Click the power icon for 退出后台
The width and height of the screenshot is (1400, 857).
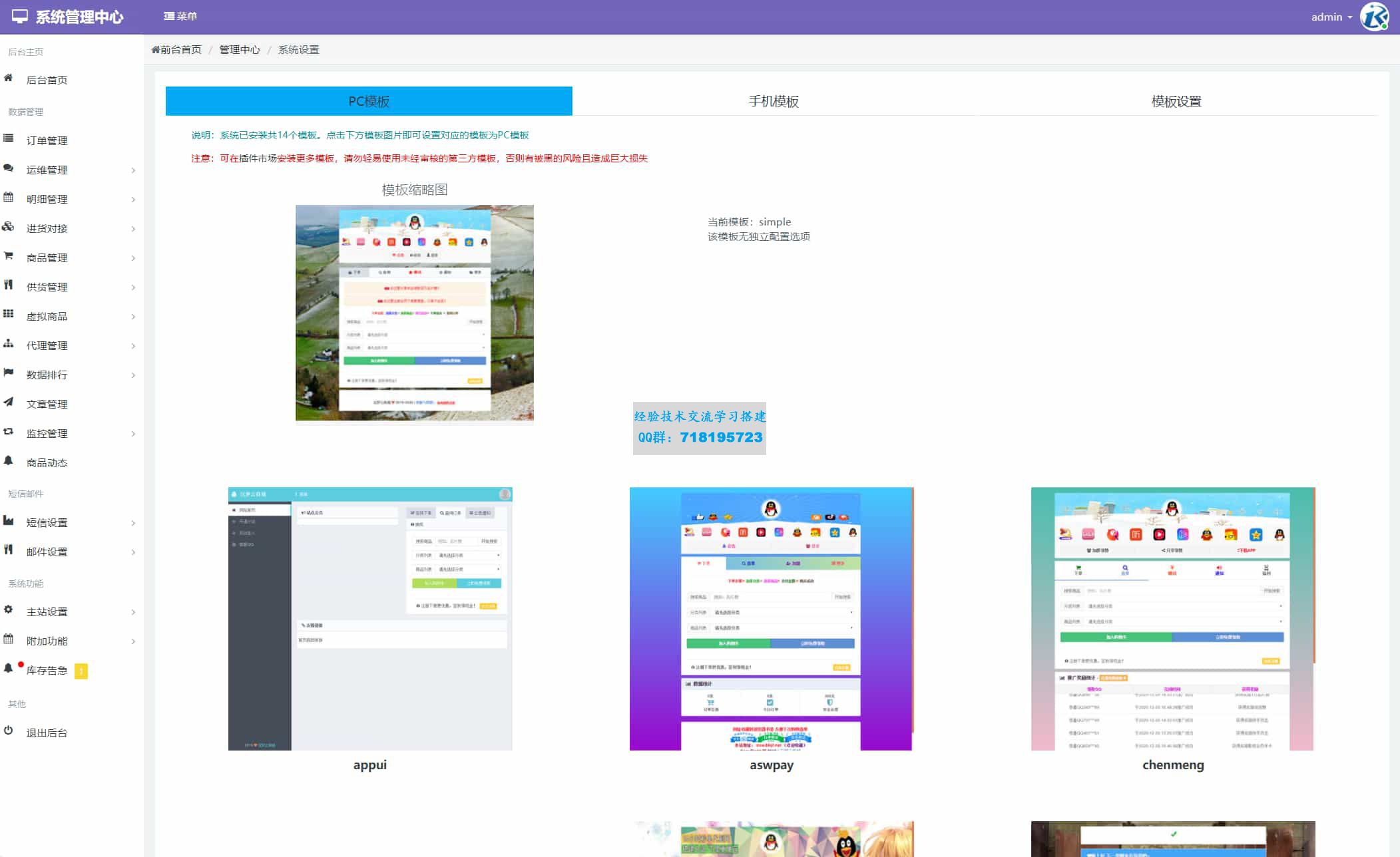(x=9, y=731)
